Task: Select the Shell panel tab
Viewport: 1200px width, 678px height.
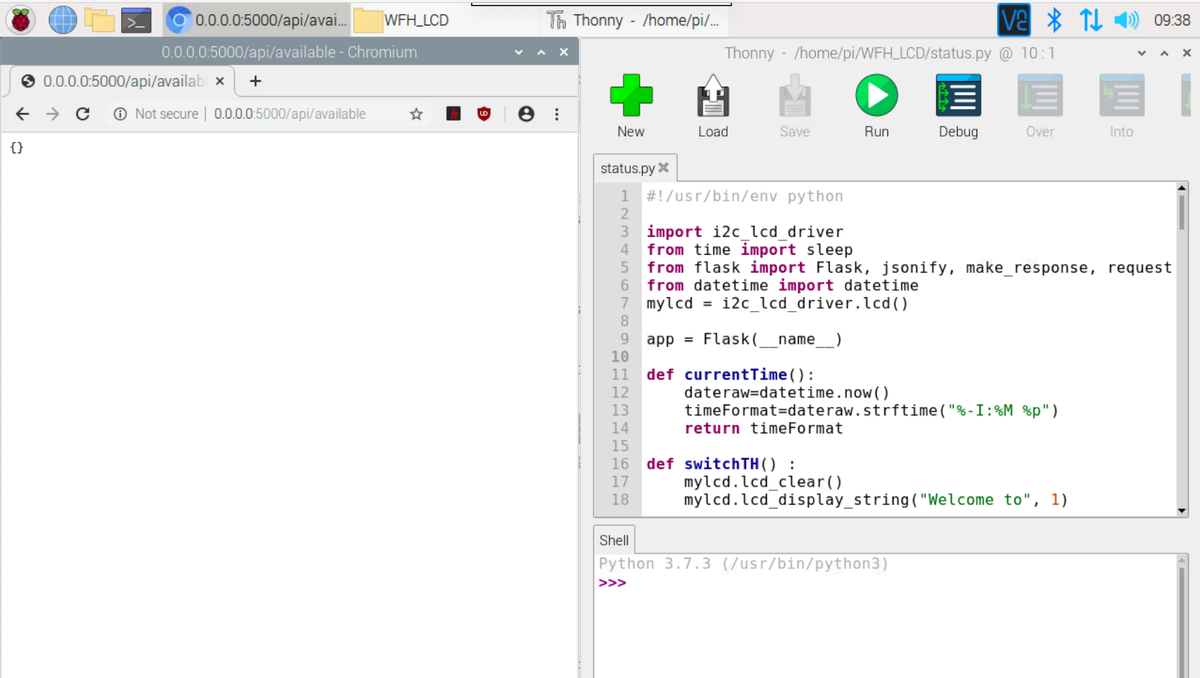Action: point(613,539)
